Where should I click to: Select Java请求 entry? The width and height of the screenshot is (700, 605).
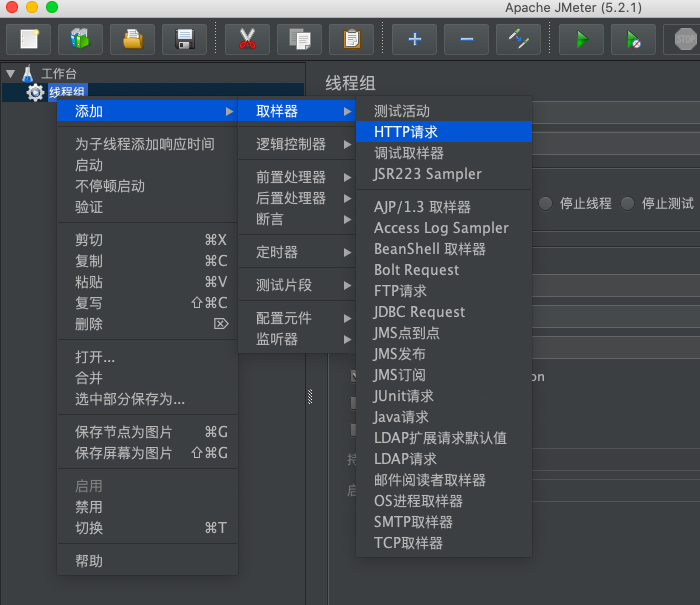pyautogui.click(x=444, y=417)
